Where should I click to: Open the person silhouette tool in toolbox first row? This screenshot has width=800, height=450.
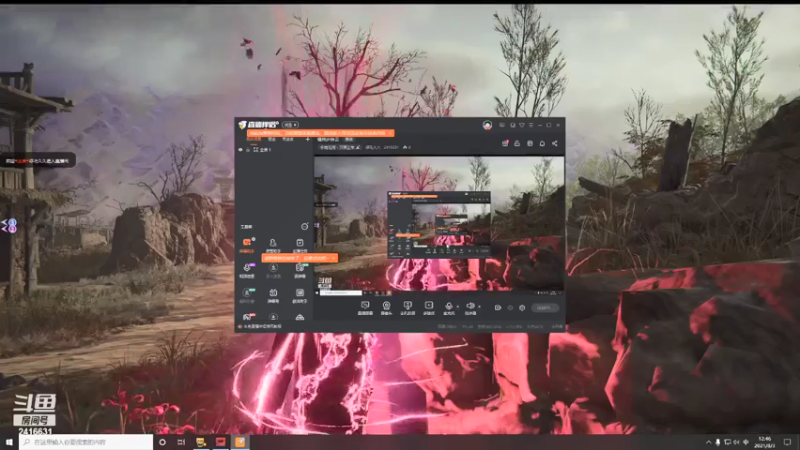273,244
